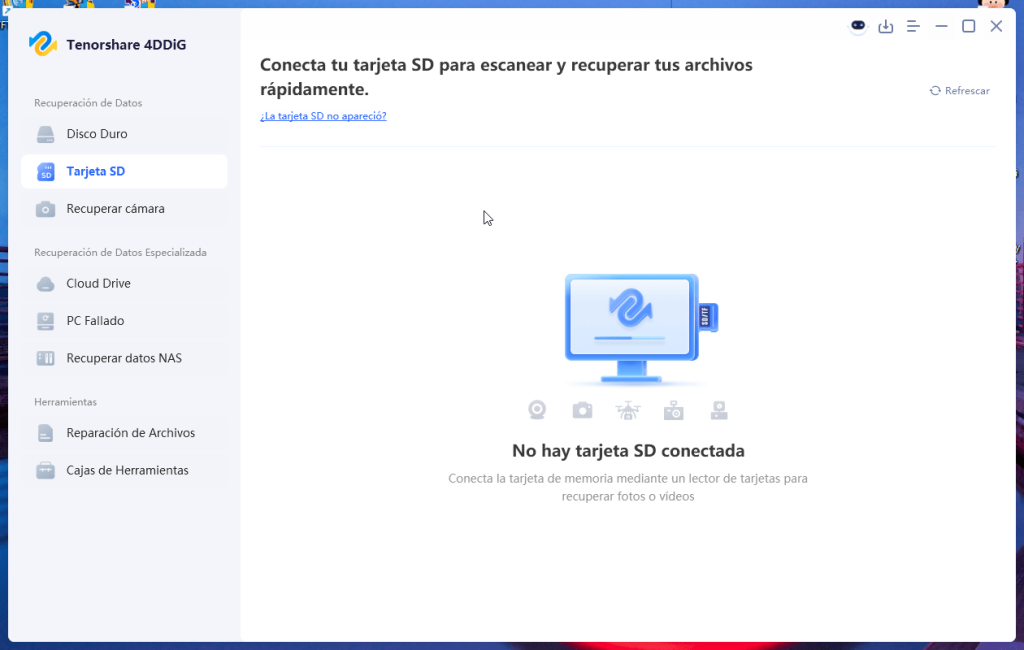Viewport: 1024px width, 650px height.
Task: Click the toolbox icon beside Cajas de Herramientas
Action: click(45, 471)
